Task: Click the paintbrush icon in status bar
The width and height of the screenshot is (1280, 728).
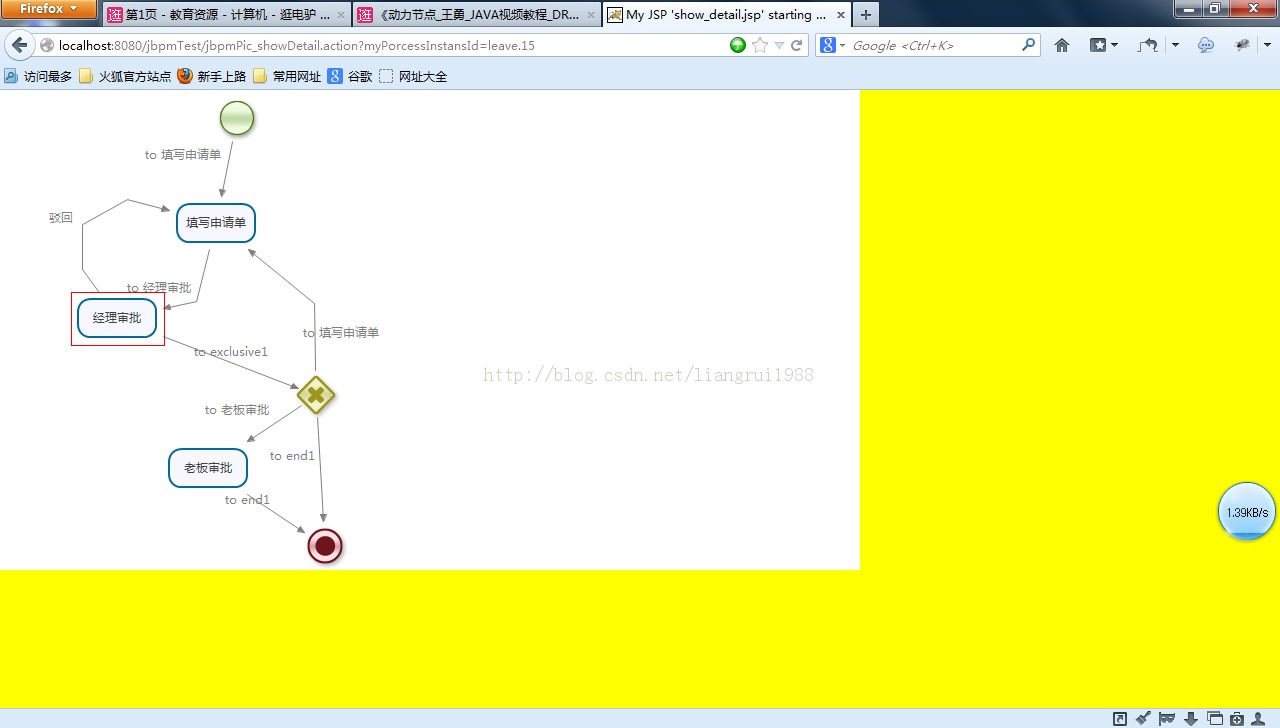Action: coord(1143,718)
